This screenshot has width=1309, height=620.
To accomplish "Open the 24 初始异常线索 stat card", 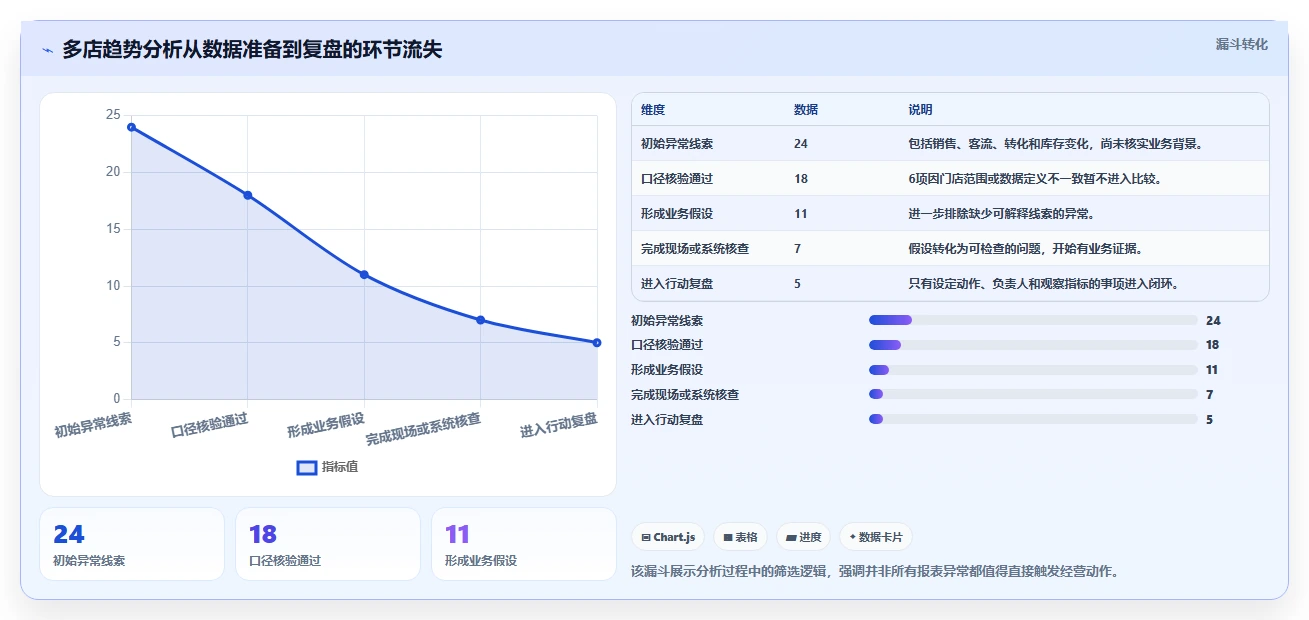I will (132, 544).
